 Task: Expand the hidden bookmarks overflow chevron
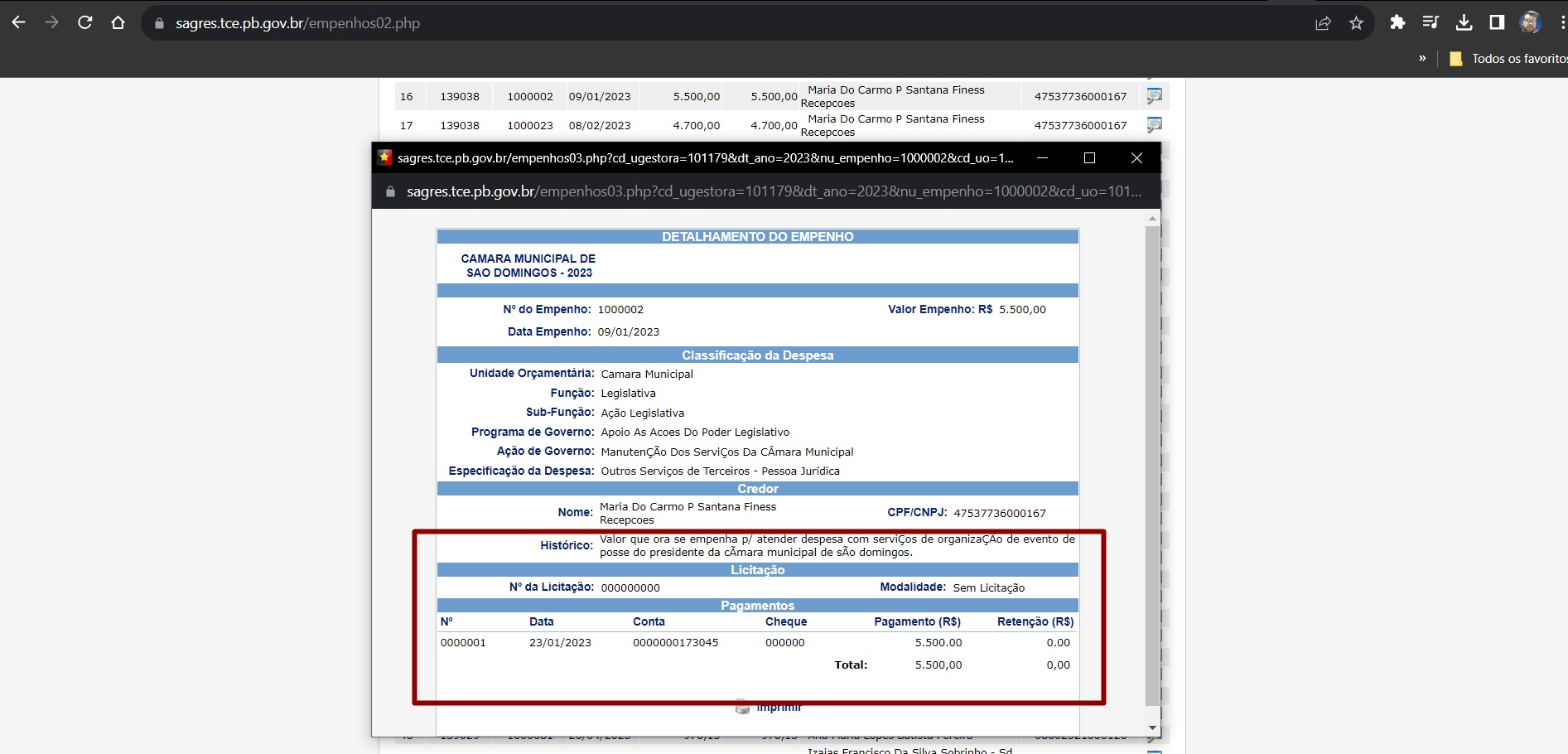[x=1422, y=59]
